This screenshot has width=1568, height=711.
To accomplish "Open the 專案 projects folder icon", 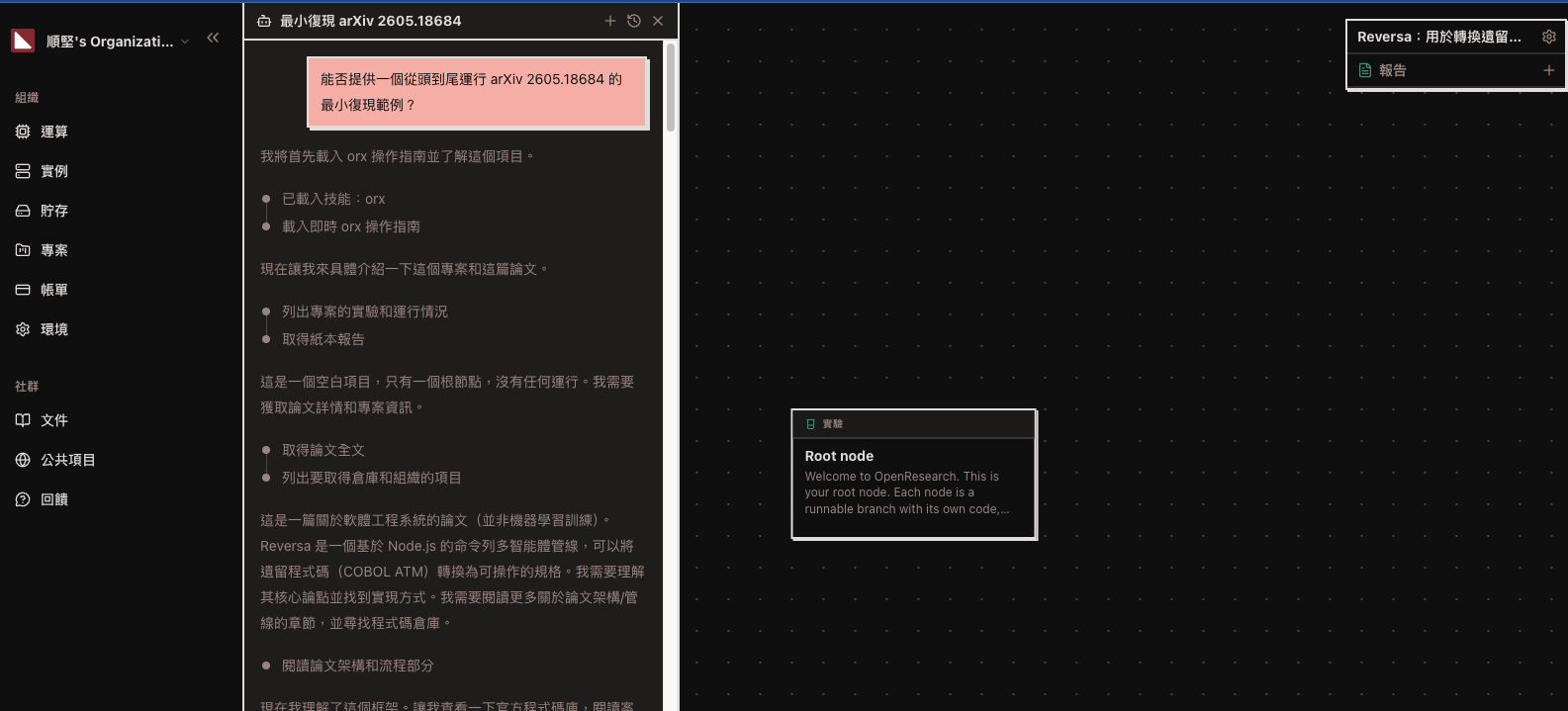I will pos(23,250).
